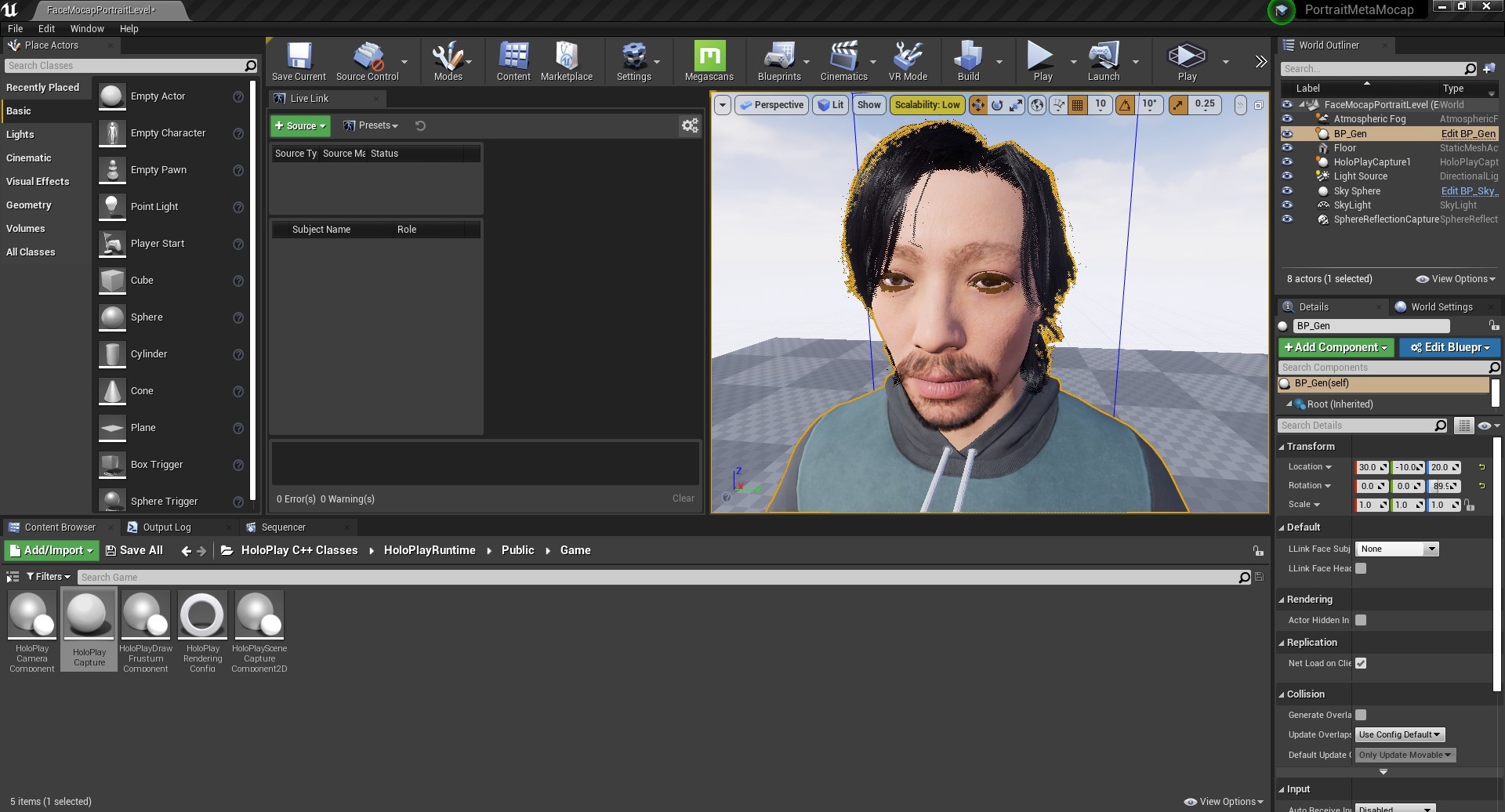This screenshot has width=1505, height=812.
Task: Hide the Floor actor in outliner
Action: 1287,148
